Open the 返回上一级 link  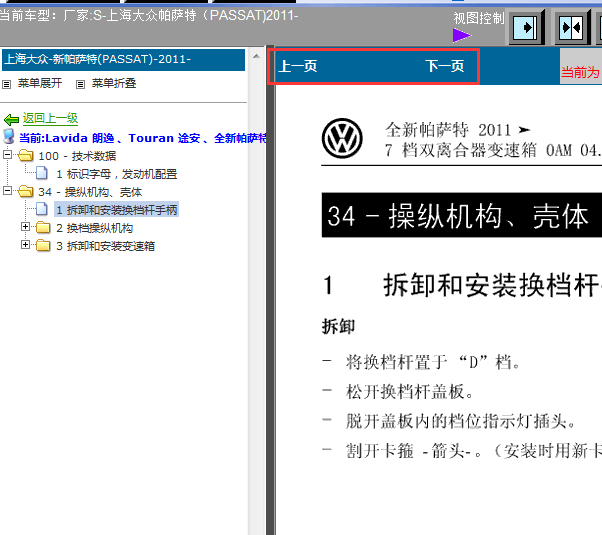click(50, 118)
